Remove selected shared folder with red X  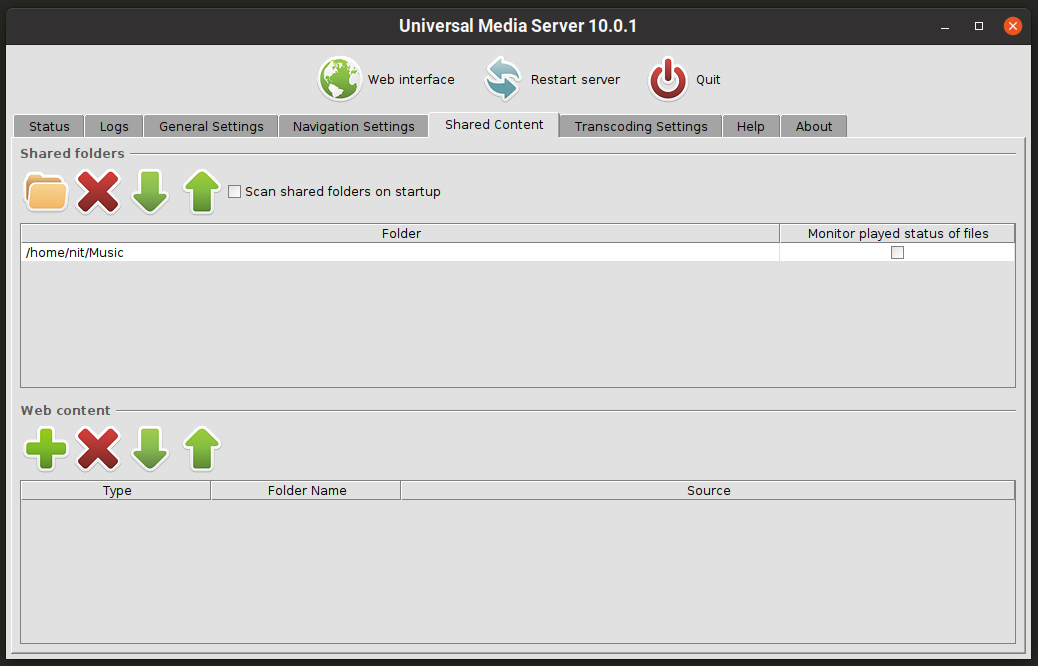[x=98, y=191]
